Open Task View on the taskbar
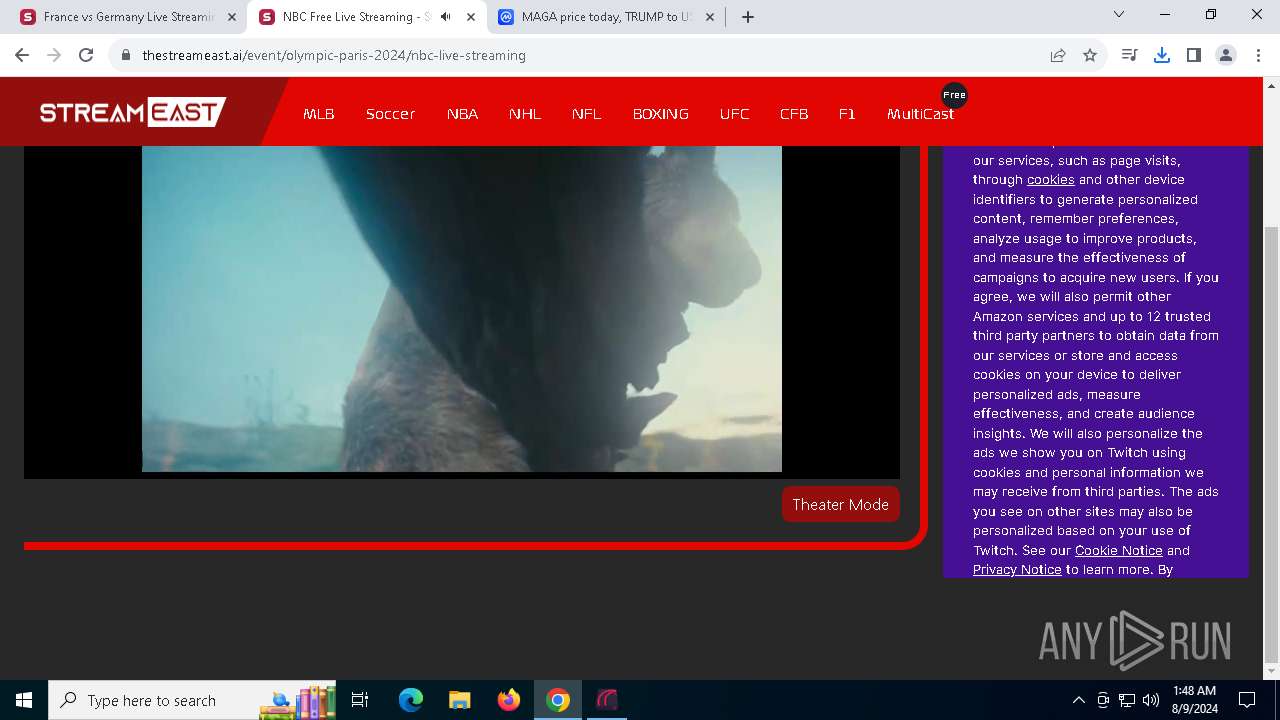This screenshot has width=1280, height=720. [x=360, y=700]
